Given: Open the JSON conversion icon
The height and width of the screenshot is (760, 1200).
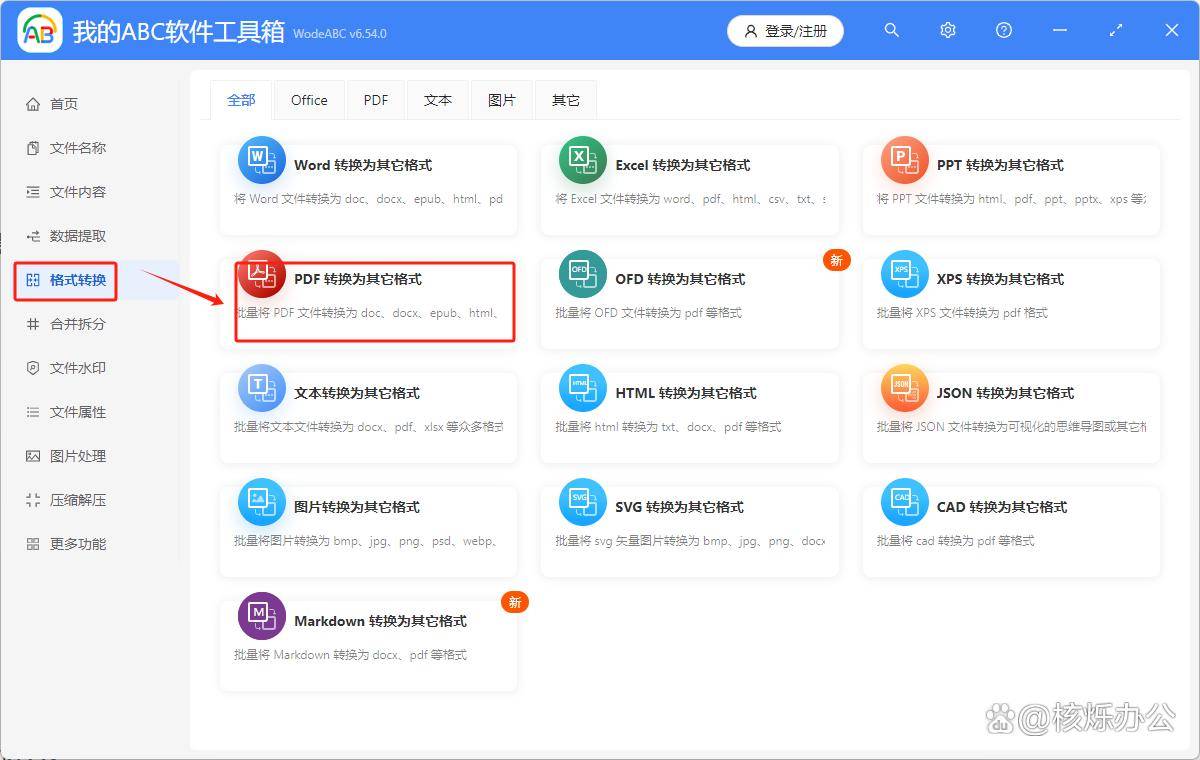Looking at the screenshot, I should point(905,388).
